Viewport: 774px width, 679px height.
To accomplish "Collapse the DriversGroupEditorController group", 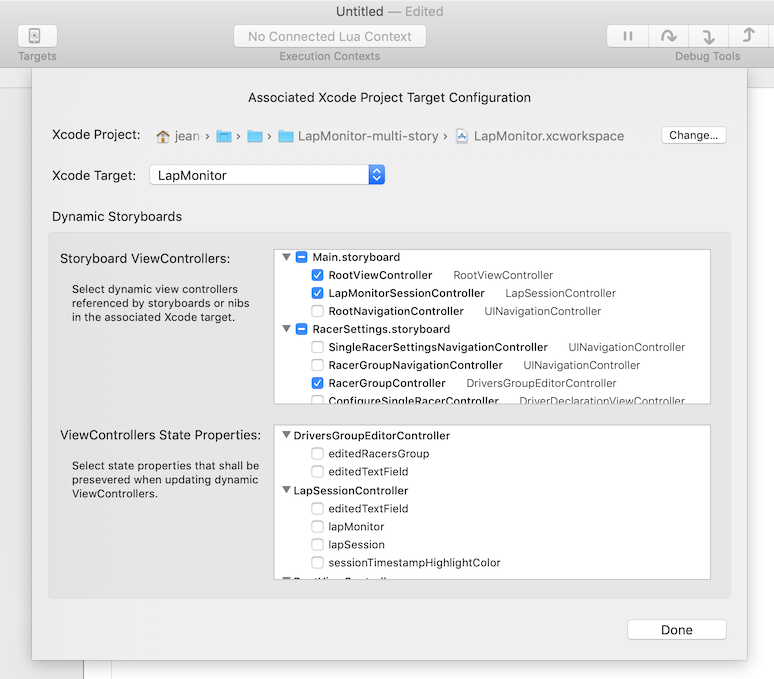I will (286, 435).
